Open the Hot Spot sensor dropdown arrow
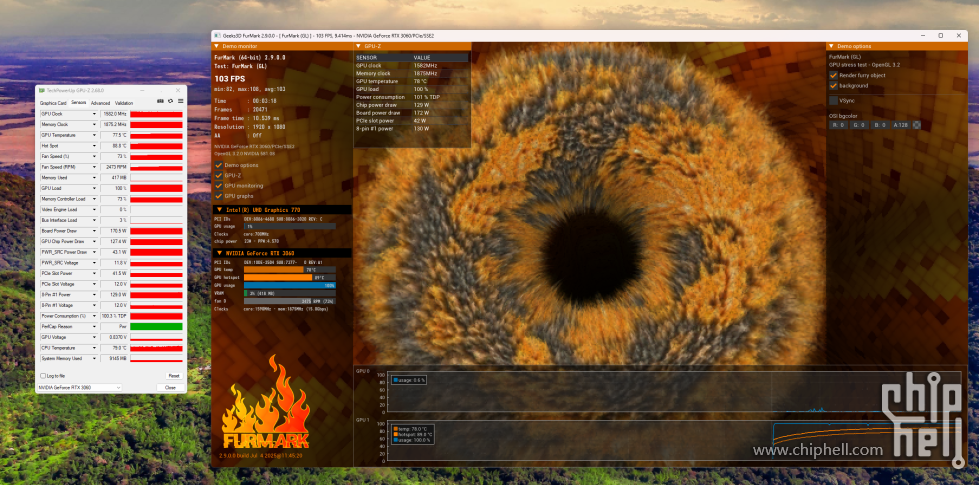Viewport: 979px width, 485px height. click(94, 146)
